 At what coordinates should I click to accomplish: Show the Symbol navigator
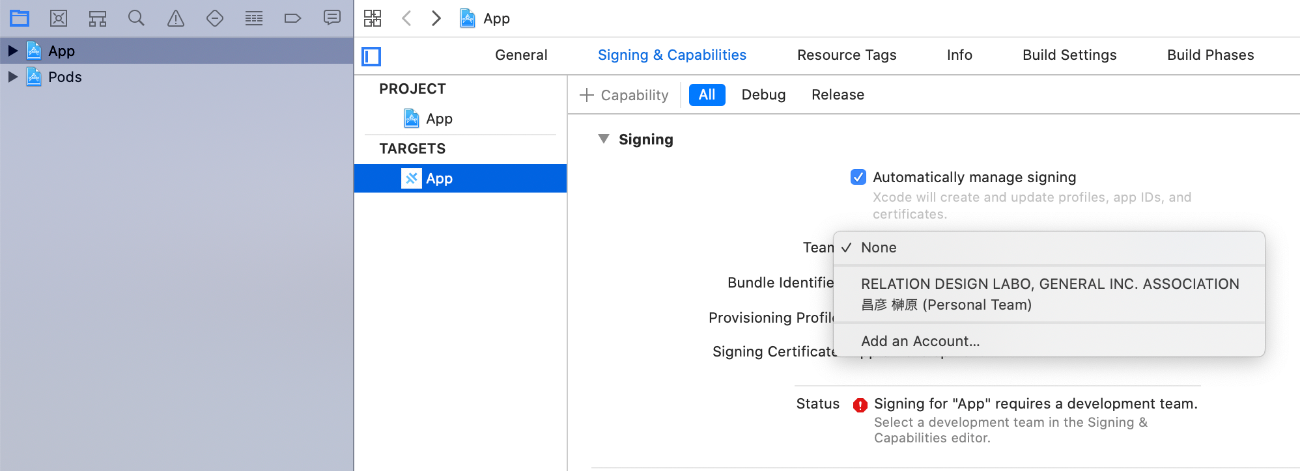[97, 18]
